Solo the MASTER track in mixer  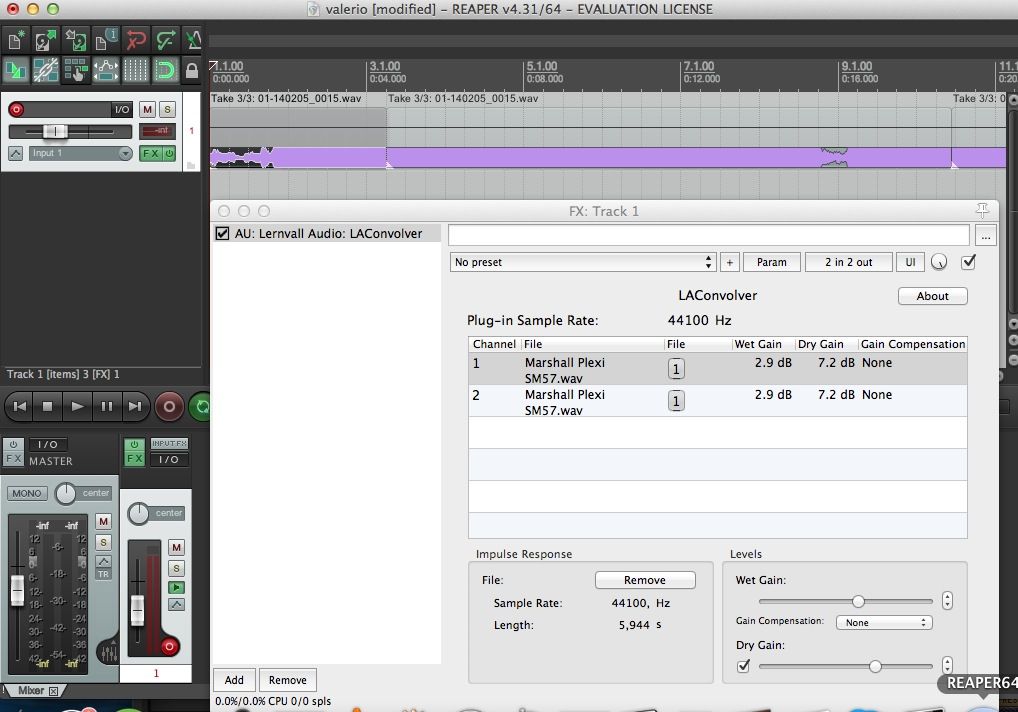click(x=103, y=542)
